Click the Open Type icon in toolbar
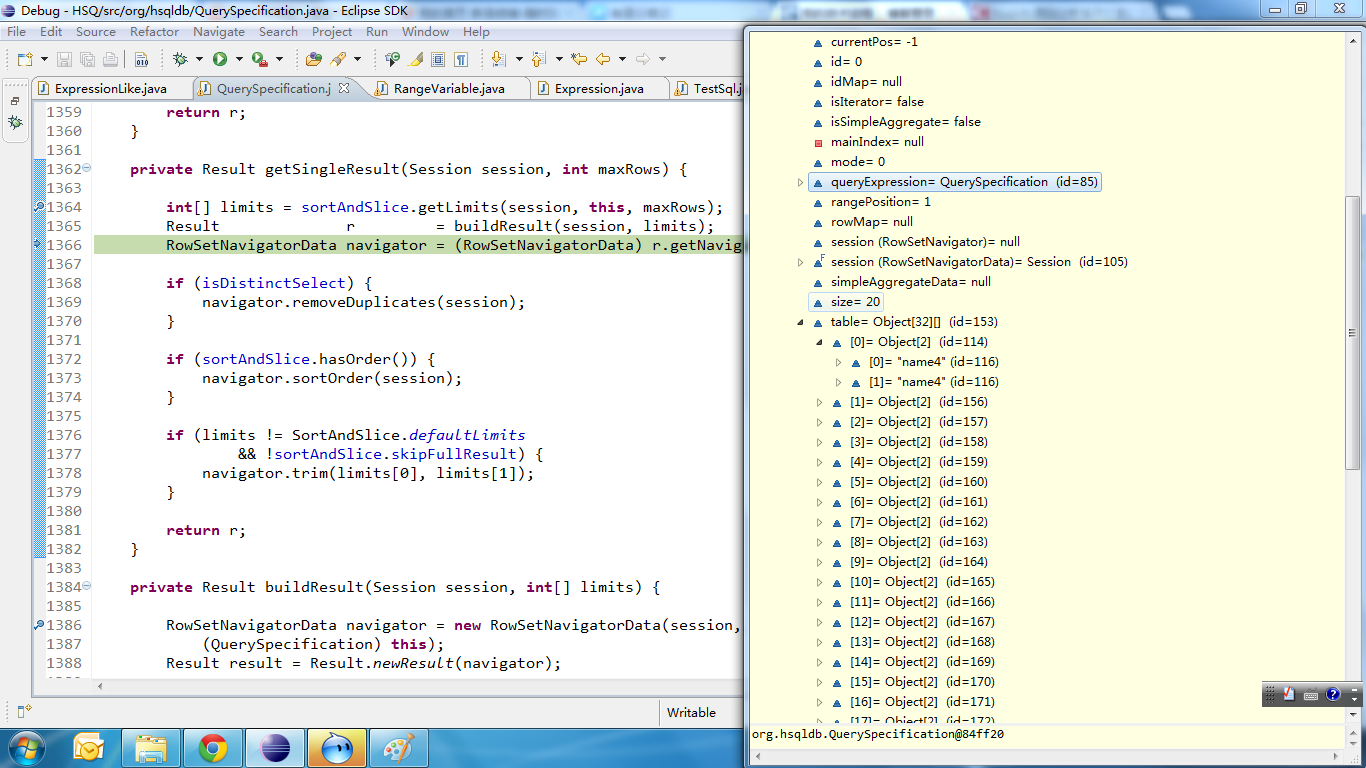This screenshot has width=1366, height=768. pyautogui.click(x=314, y=59)
